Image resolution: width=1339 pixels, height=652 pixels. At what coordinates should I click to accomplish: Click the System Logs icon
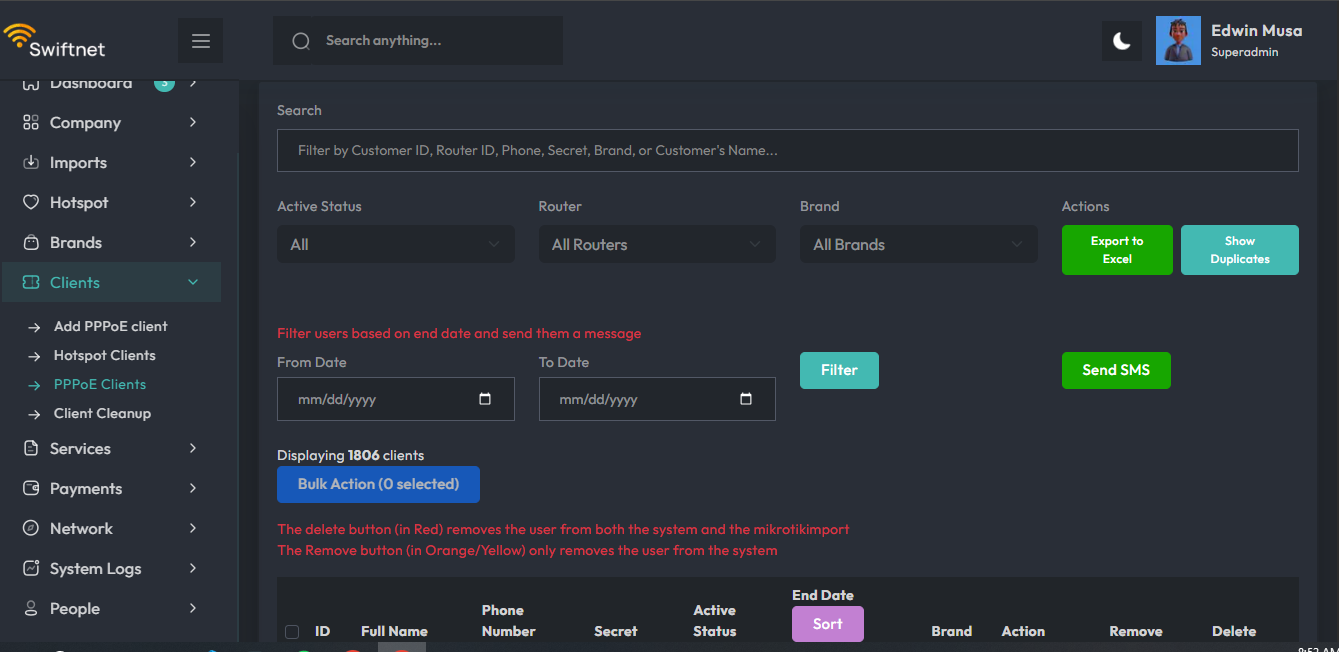click(x=31, y=569)
